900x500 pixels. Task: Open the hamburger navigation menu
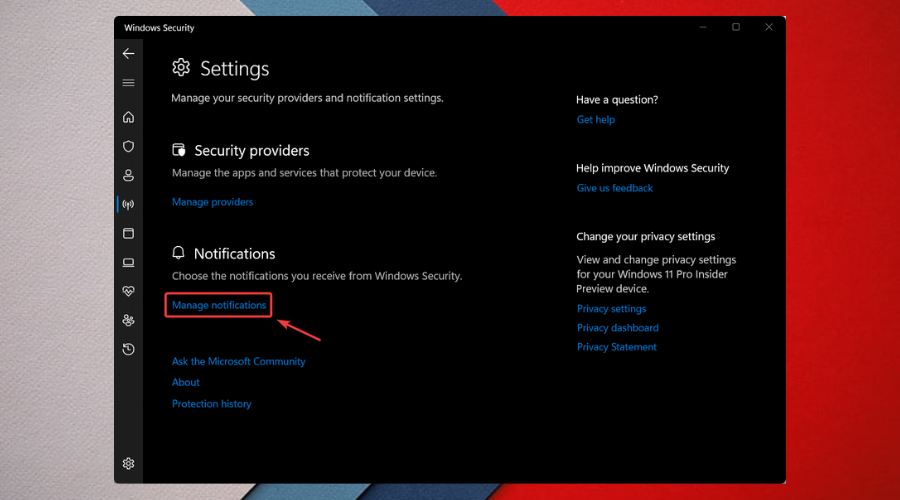[x=128, y=83]
